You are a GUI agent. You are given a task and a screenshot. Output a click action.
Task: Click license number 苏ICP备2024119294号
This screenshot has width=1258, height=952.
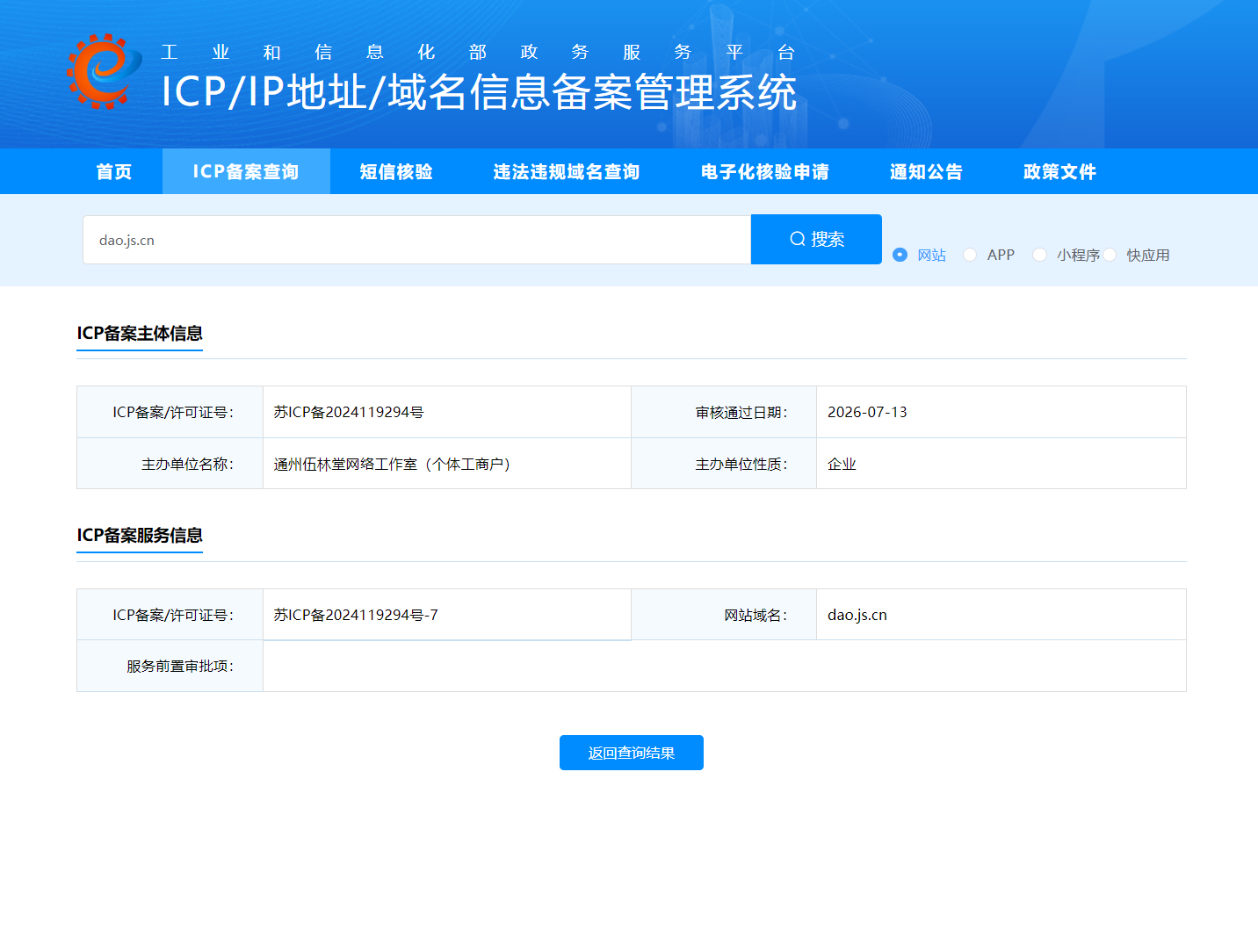click(349, 412)
